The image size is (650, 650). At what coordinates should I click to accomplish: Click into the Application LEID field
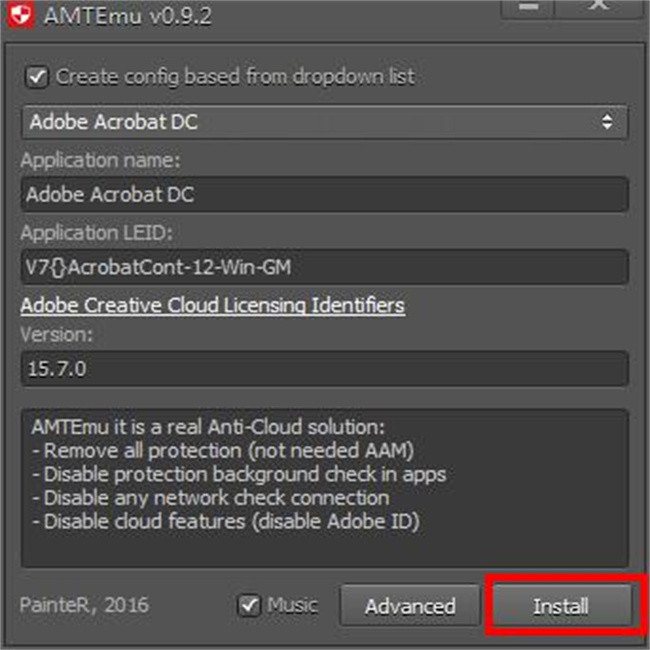coord(324,267)
